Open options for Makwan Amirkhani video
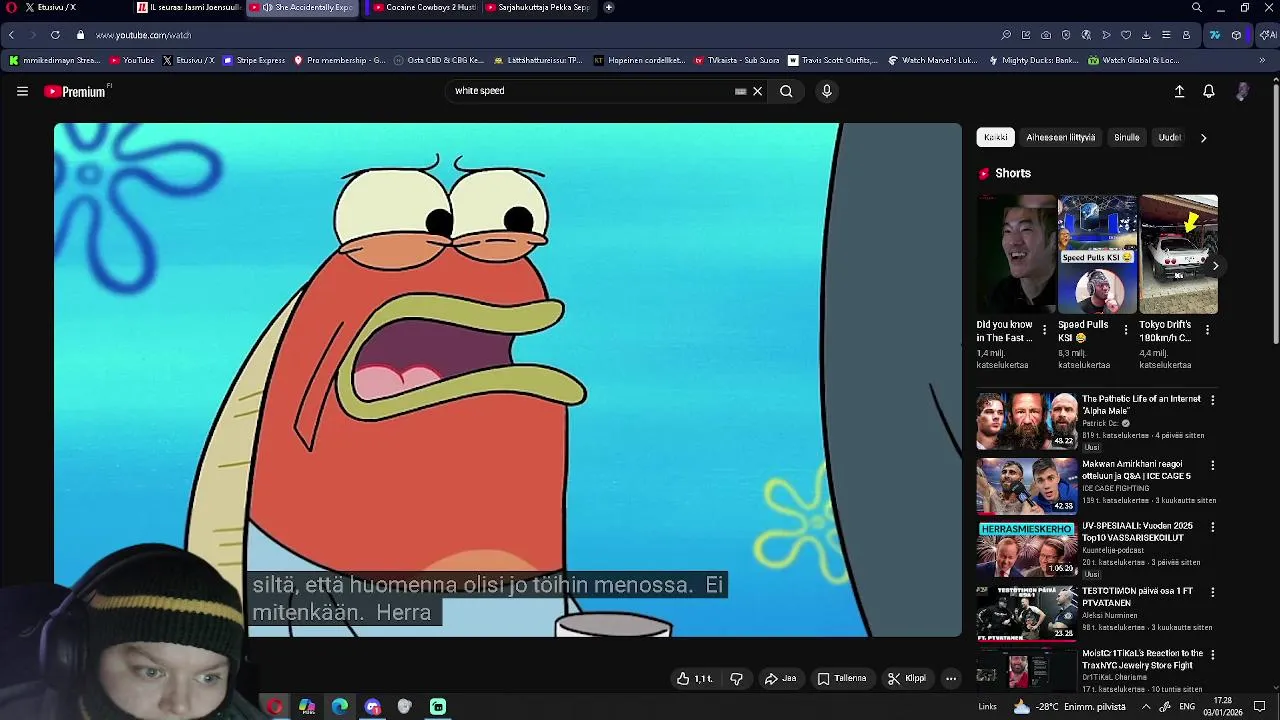The width and height of the screenshot is (1280, 720). tap(1213, 465)
